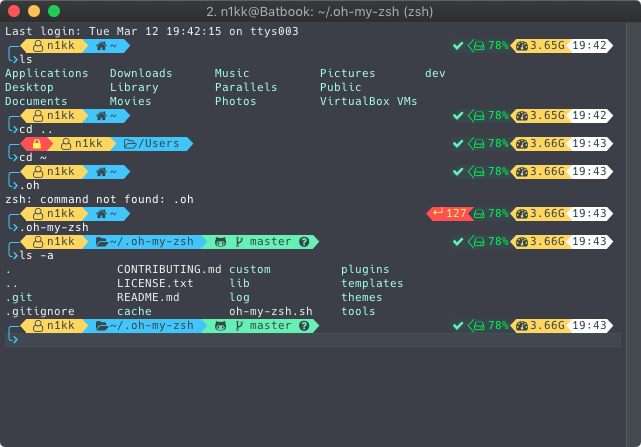Screen dimensions: 641x447
Task: Select the 'tools' entry in the listing
Action: [358, 312]
